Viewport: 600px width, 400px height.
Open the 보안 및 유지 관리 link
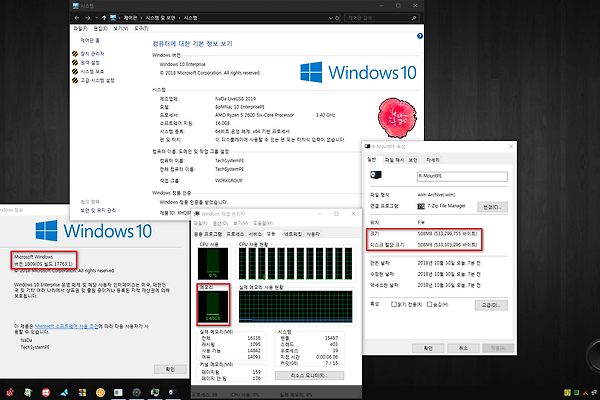coord(98,210)
